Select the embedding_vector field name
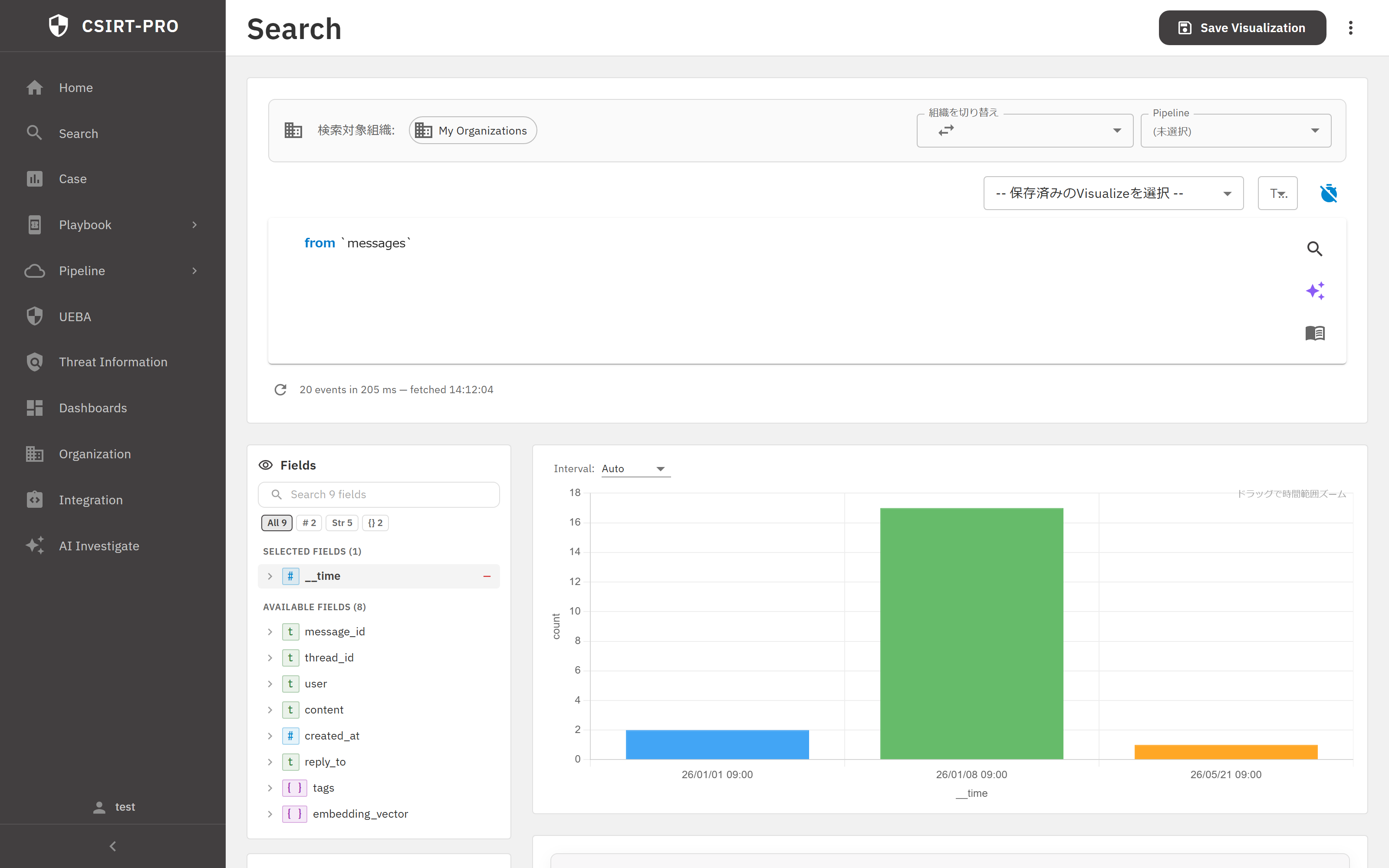 point(360,813)
